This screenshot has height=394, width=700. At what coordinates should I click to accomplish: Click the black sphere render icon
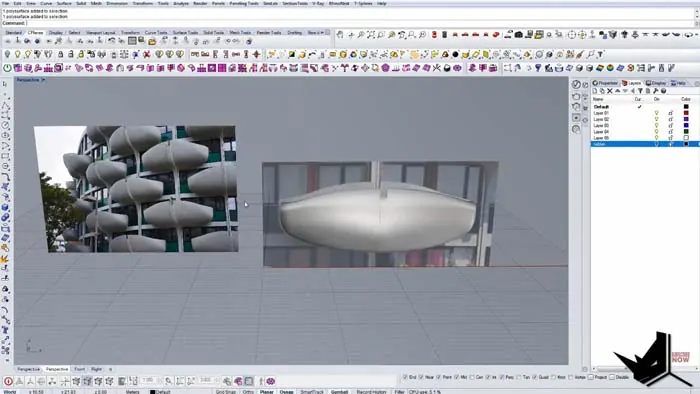pos(455,54)
